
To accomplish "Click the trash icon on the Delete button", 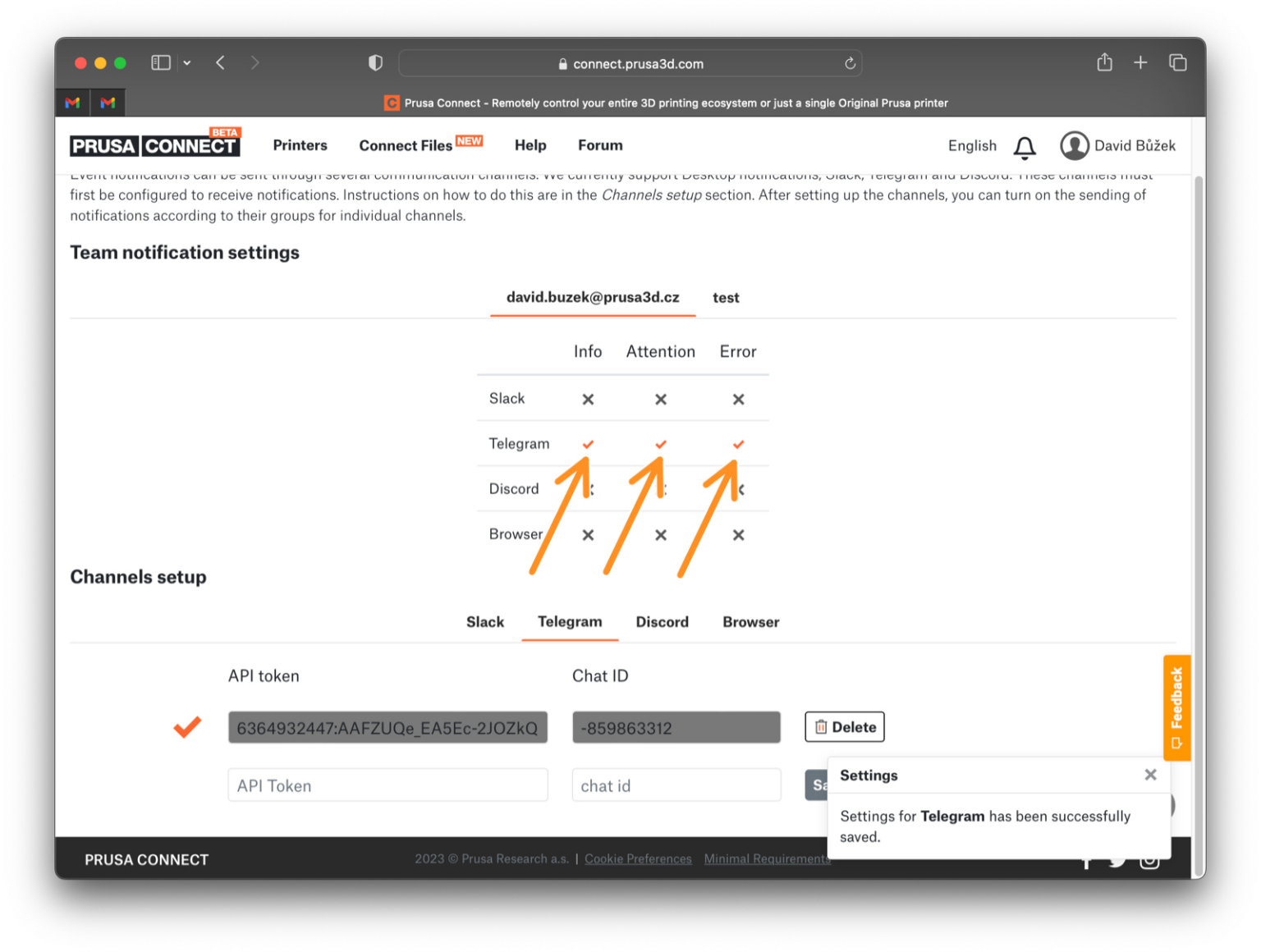I will tap(822, 726).
